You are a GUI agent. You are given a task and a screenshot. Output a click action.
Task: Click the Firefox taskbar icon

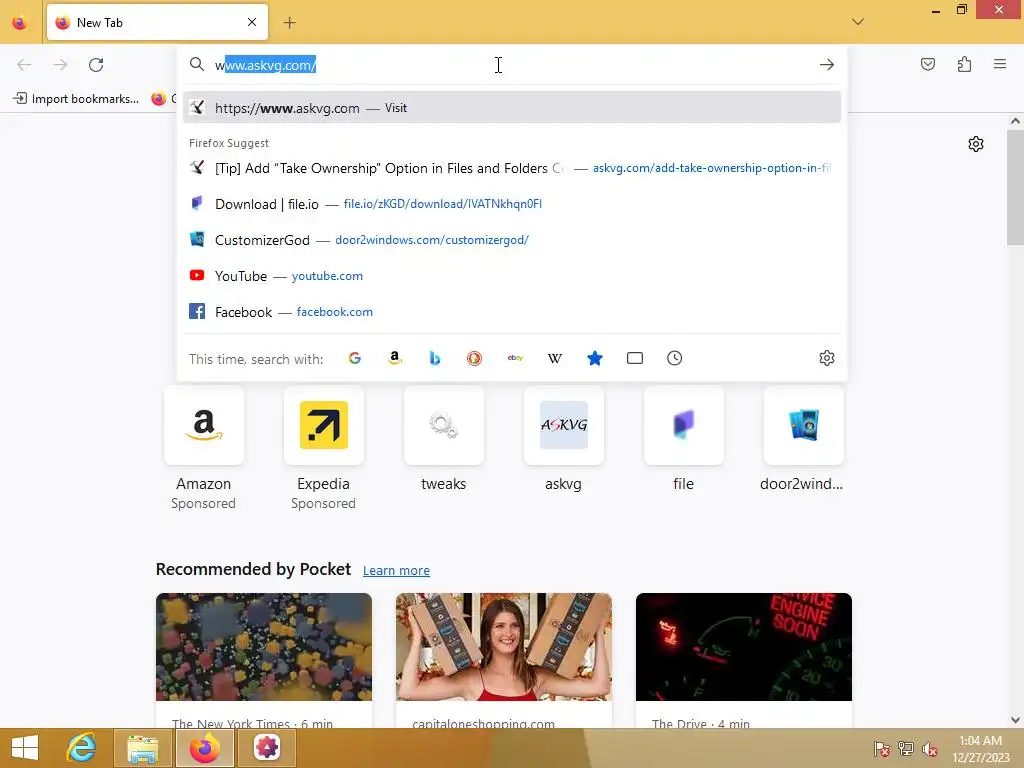pos(204,748)
